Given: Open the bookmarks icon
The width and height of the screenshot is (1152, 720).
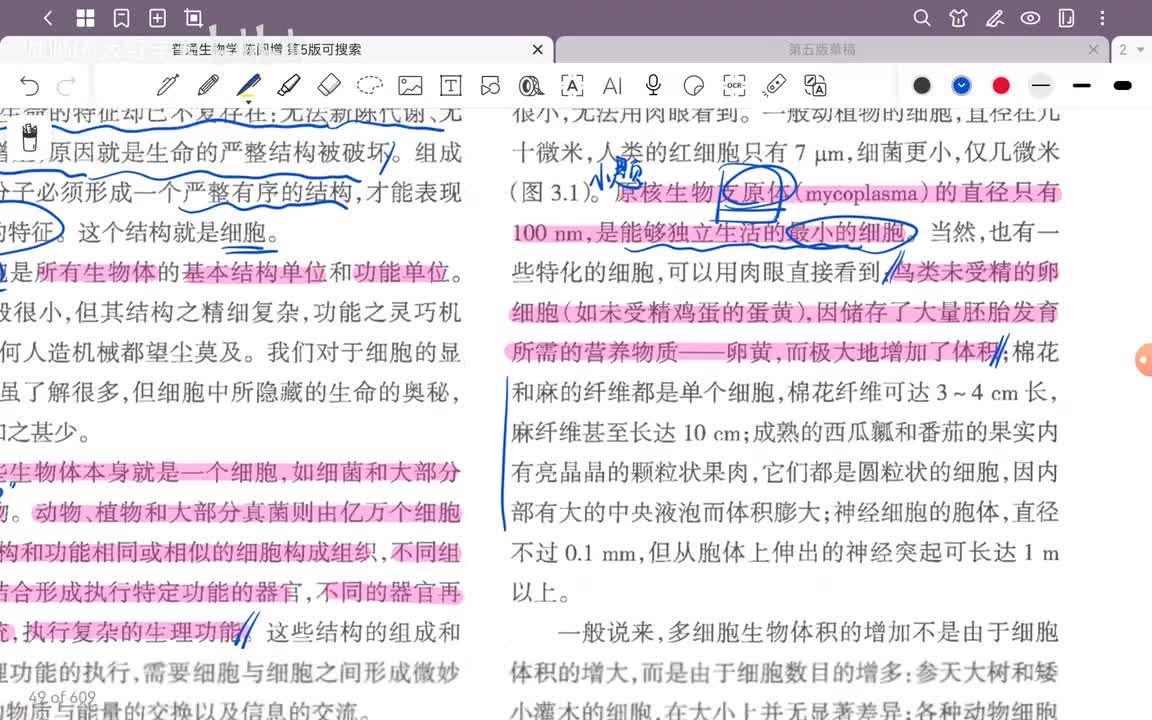Looking at the screenshot, I should pos(121,18).
